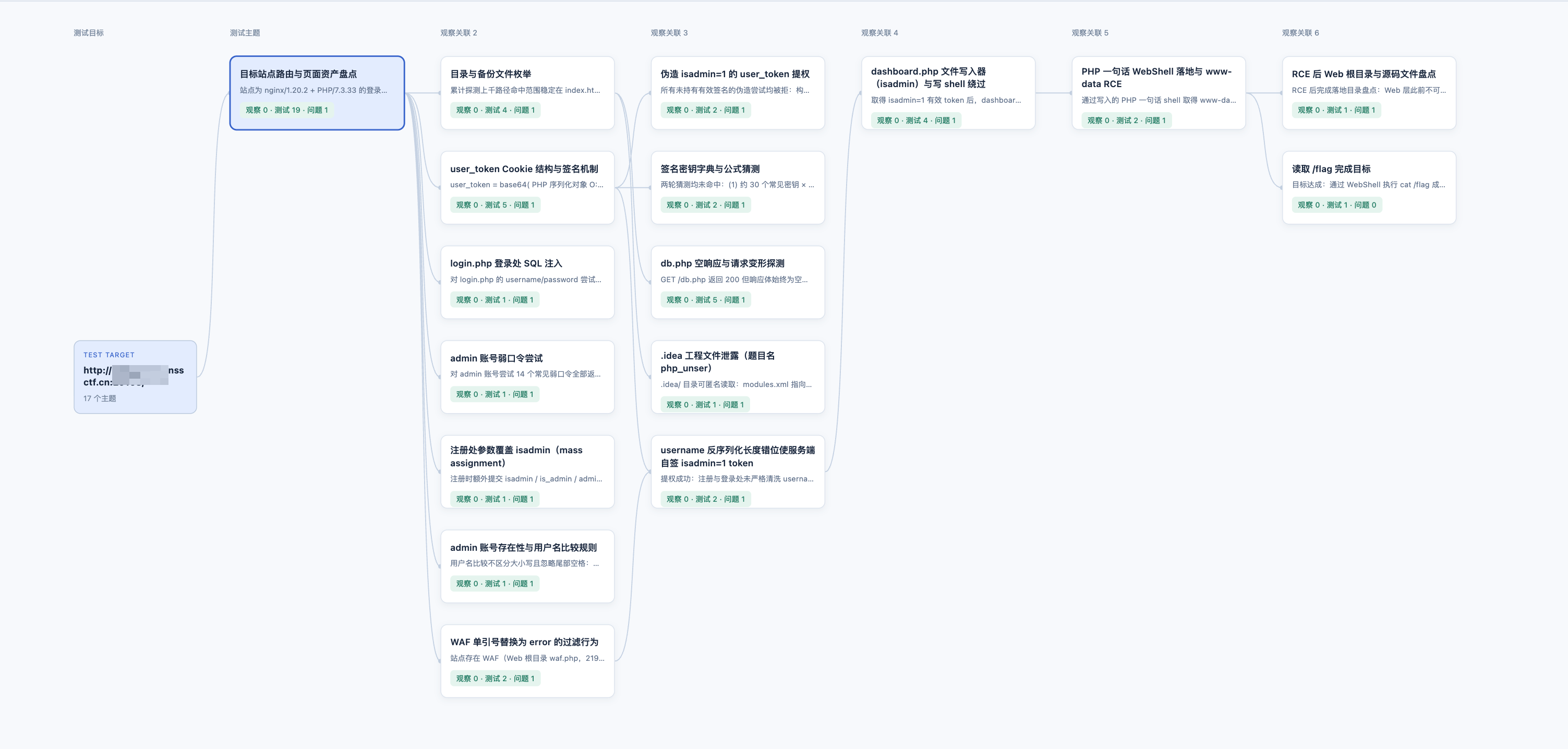Click the 提权成功：注册与登录处 description
Viewport: 1568px width, 749px height.
coord(737,479)
